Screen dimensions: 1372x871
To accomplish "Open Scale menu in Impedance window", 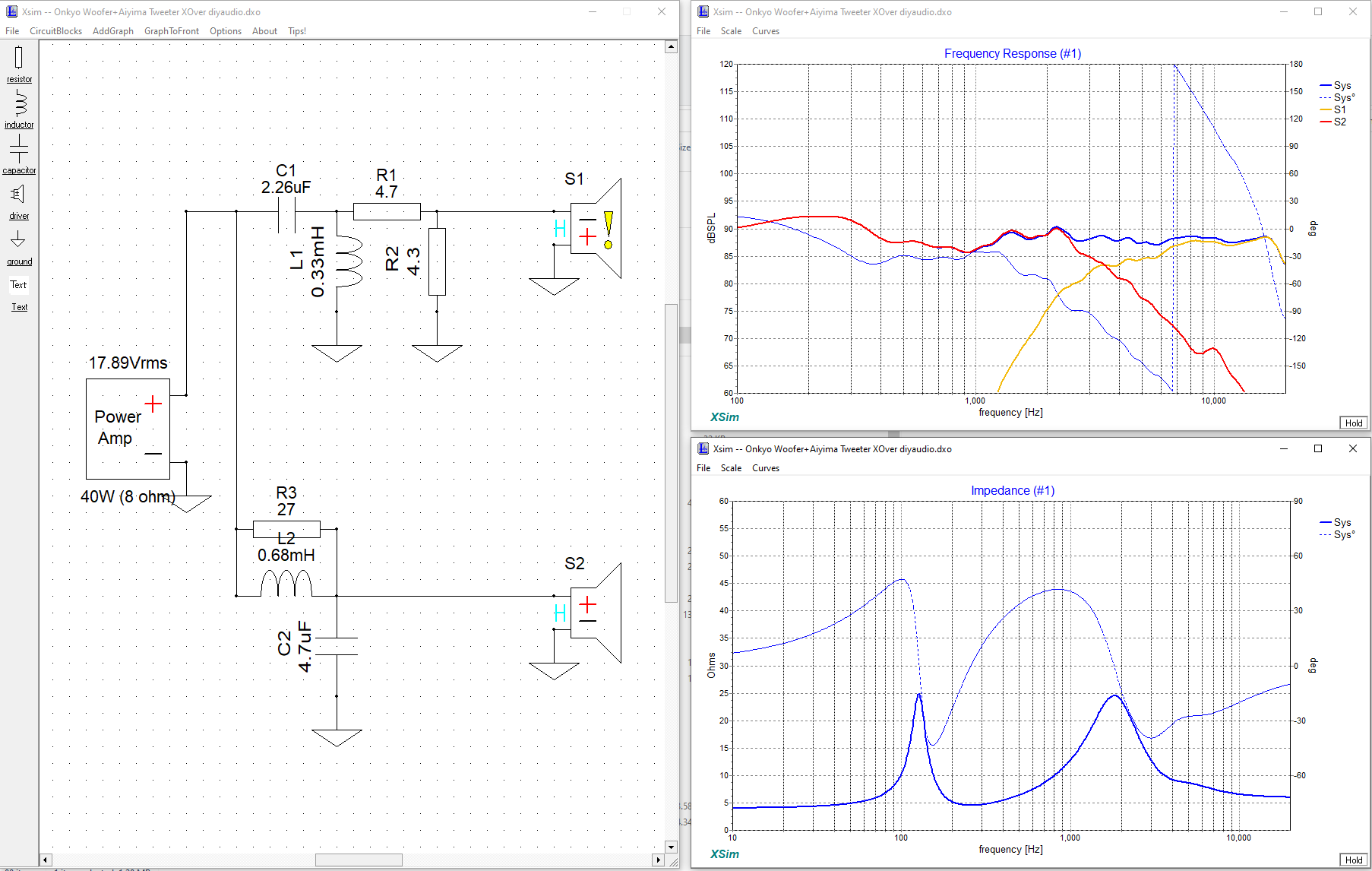I will 731,468.
